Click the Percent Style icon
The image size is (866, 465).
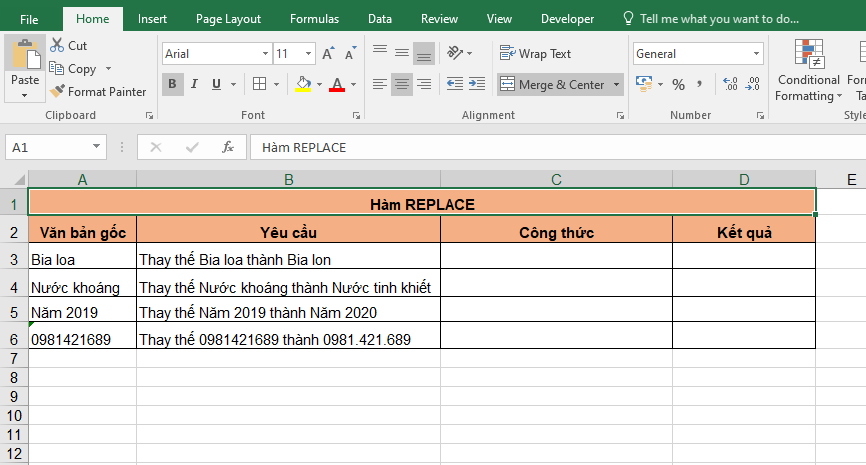(x=678, y=85)
